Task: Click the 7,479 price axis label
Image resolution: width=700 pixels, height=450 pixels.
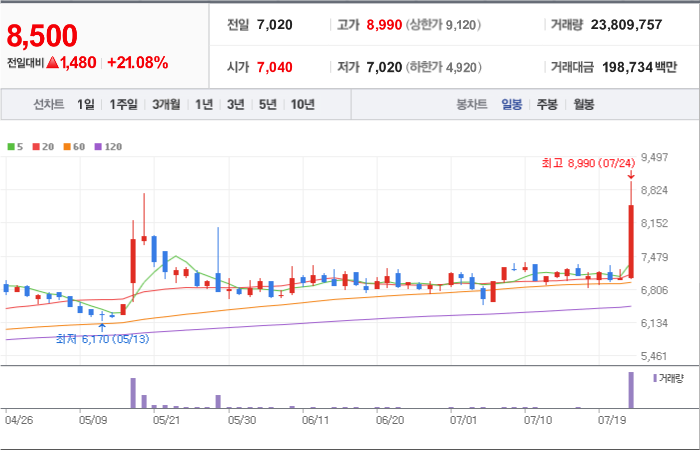Action: (x=654, y=257)
